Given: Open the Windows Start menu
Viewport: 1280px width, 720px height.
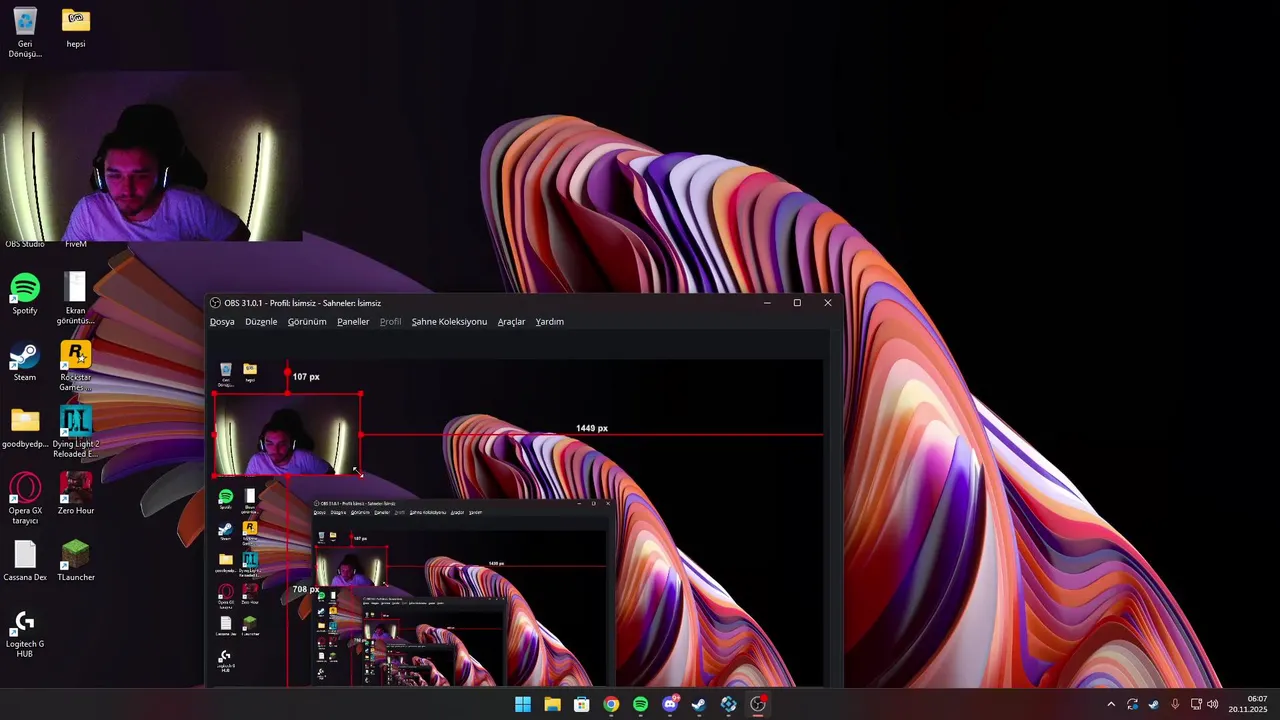Looking at the screenshot, I should [523, 704].
